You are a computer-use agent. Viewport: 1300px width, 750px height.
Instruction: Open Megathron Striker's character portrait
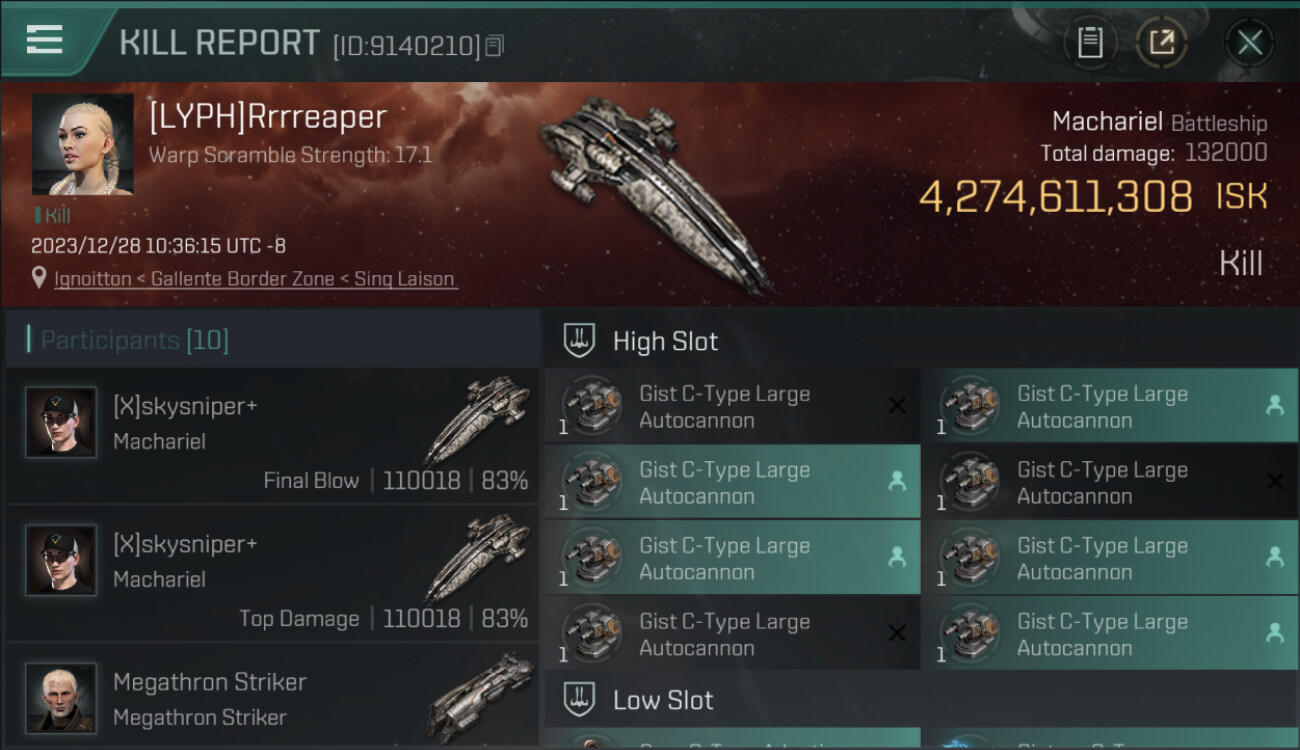61,697
